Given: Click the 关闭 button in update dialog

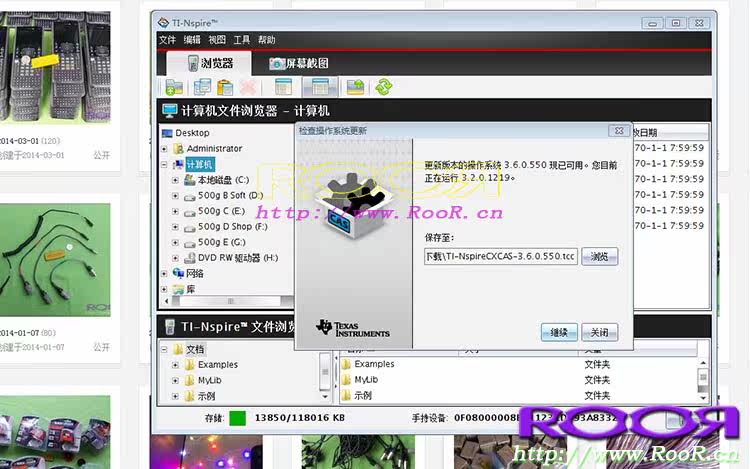Looking at the screenshot, I should coord(599,332).
